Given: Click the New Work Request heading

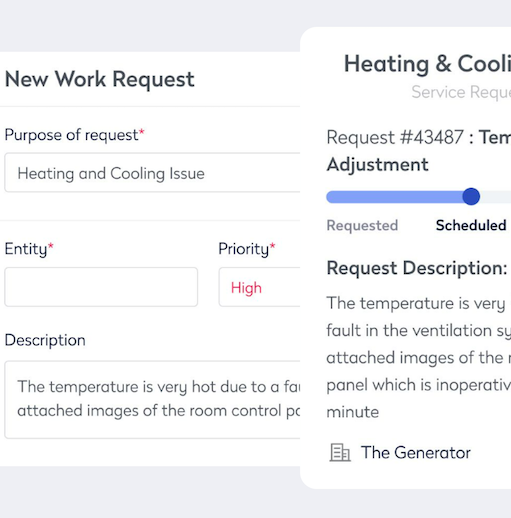Looking at the screenshot, I should (x=100, y=79).
